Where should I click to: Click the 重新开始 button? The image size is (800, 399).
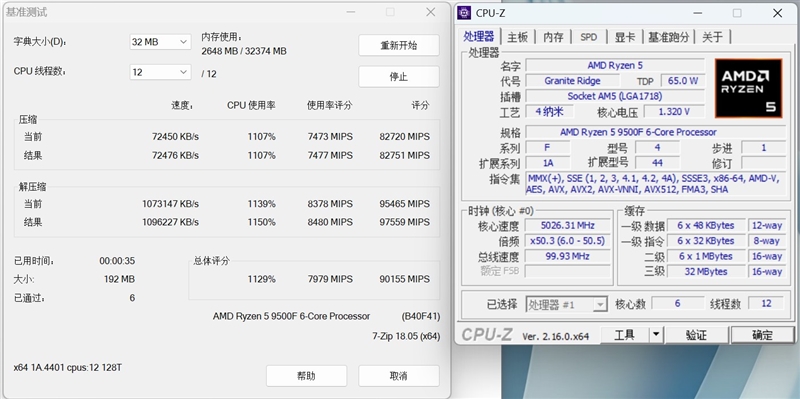click(x=398, y=45)
